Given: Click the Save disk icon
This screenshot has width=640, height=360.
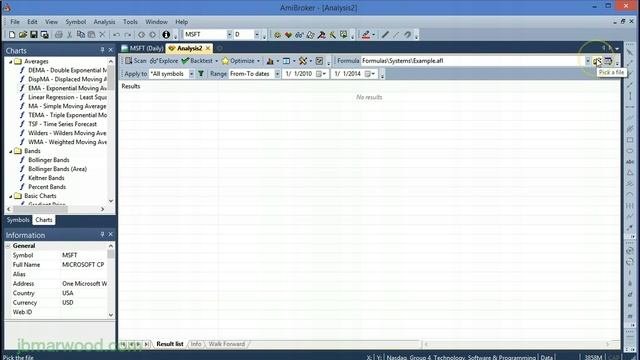Looking at the screenshot, I should point(34,35).
